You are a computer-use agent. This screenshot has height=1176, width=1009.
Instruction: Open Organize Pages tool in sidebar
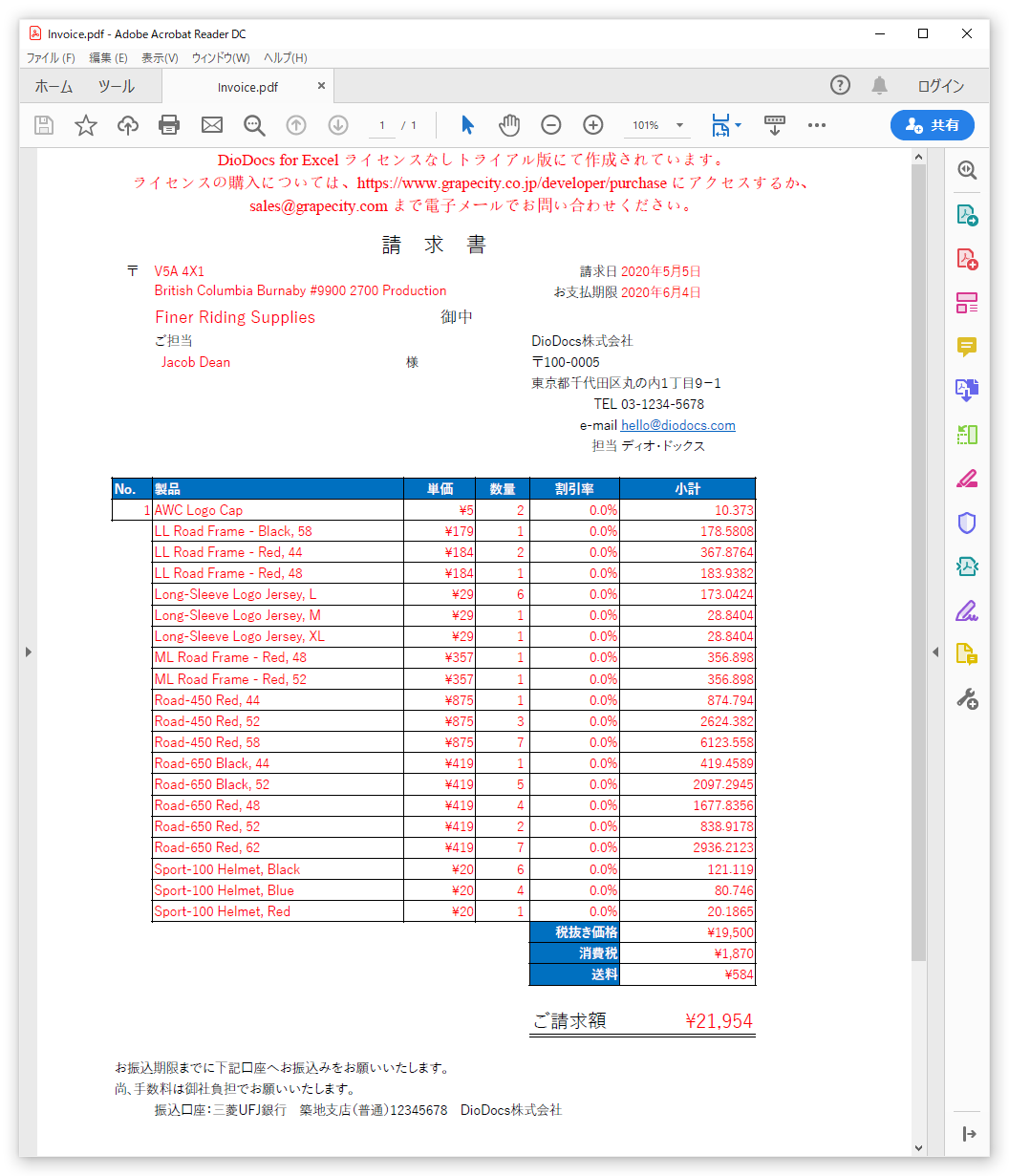point(967,435)
